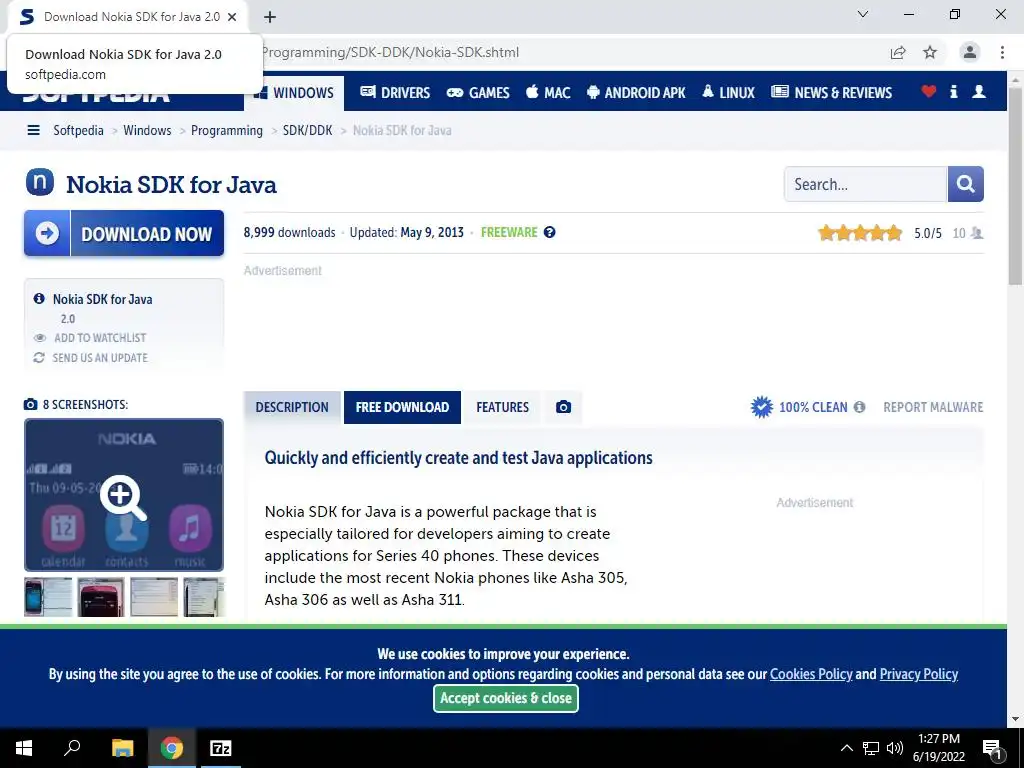1024x768 pixels.
Task: Open second small red phone thumbnail
Action: [x=101, y=597]
